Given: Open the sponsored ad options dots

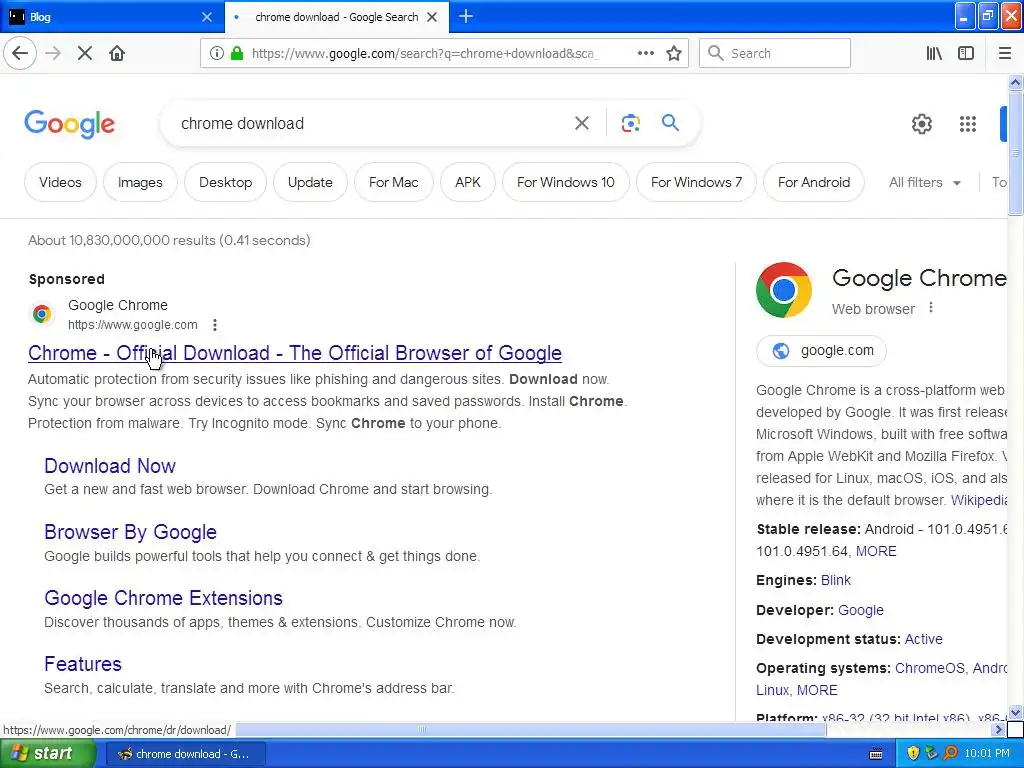Looking at the screenshot, I should click(x=215, y=325).
